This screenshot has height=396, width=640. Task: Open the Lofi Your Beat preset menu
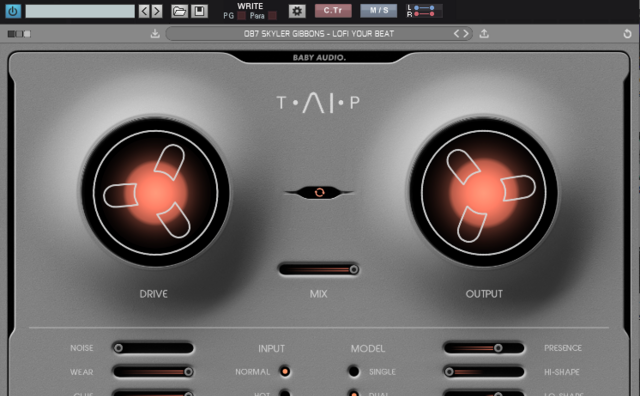(x=319, y=33)
